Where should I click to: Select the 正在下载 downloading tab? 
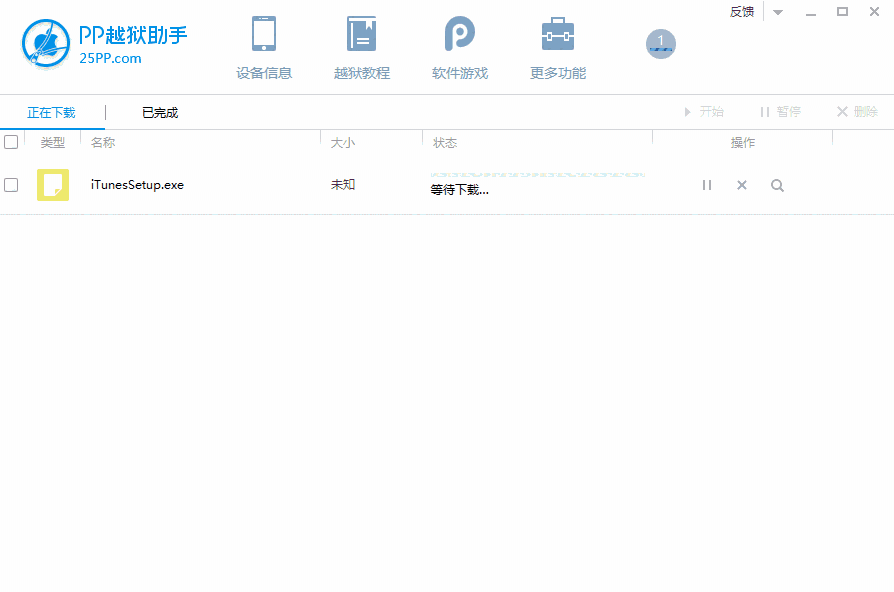tap(52, 112)
